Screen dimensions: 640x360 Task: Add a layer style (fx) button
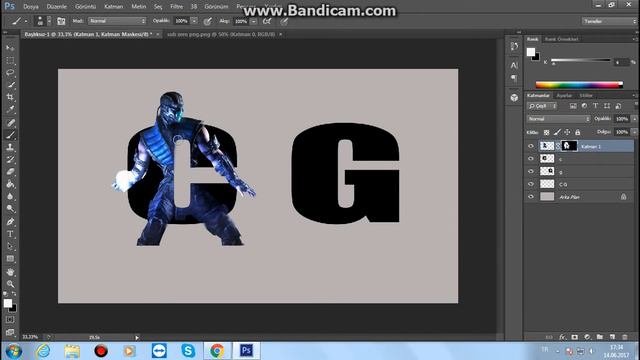click(x=562, y=337)
